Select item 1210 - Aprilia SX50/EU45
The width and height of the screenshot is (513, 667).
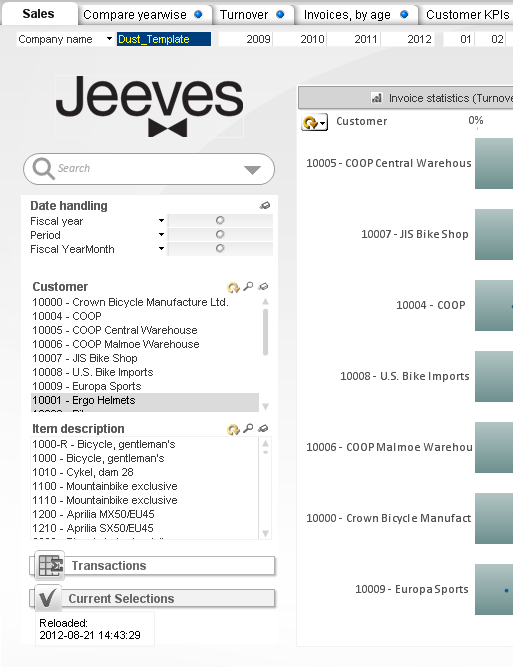point(145,528)
